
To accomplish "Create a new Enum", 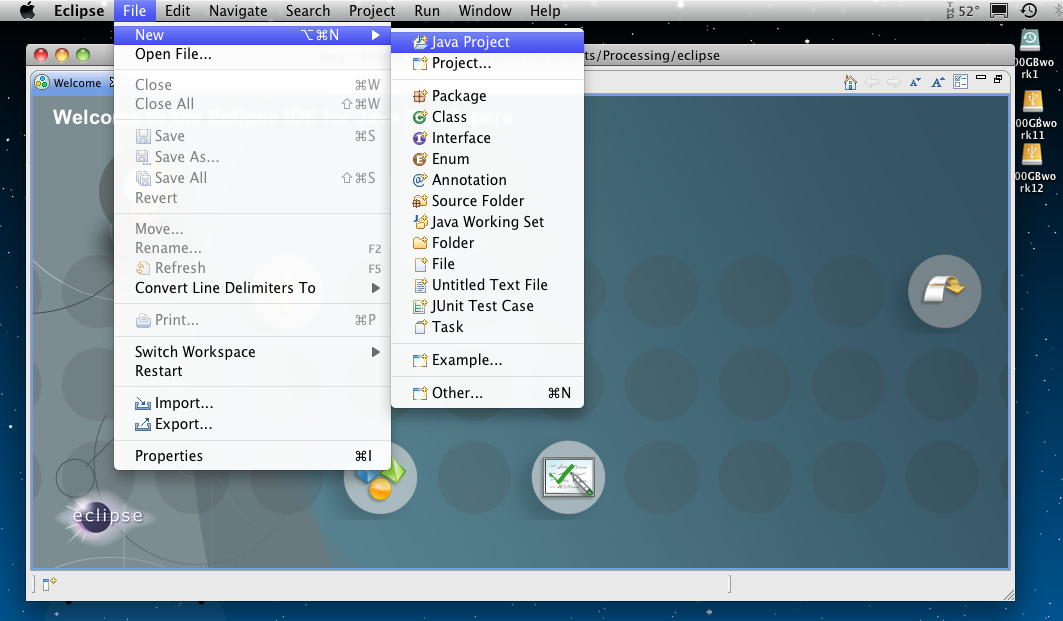I will coord(487,159).
